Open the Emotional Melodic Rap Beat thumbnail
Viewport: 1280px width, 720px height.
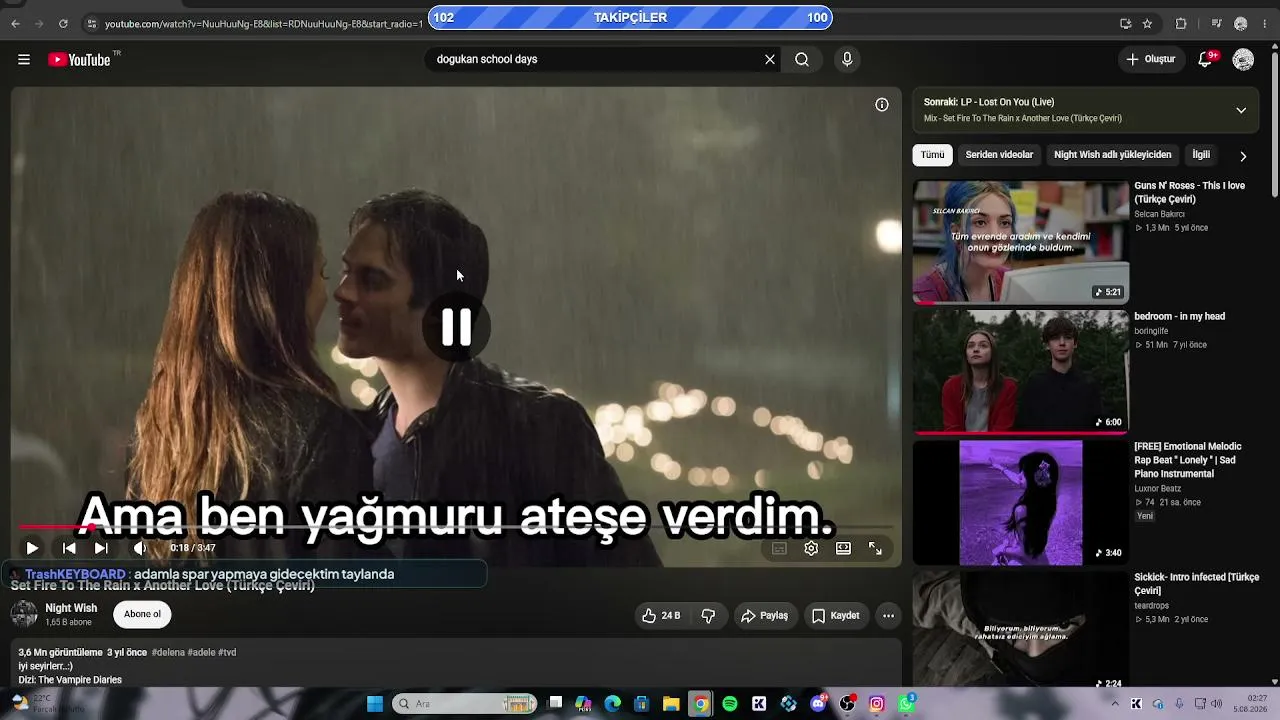(1021, 503)
